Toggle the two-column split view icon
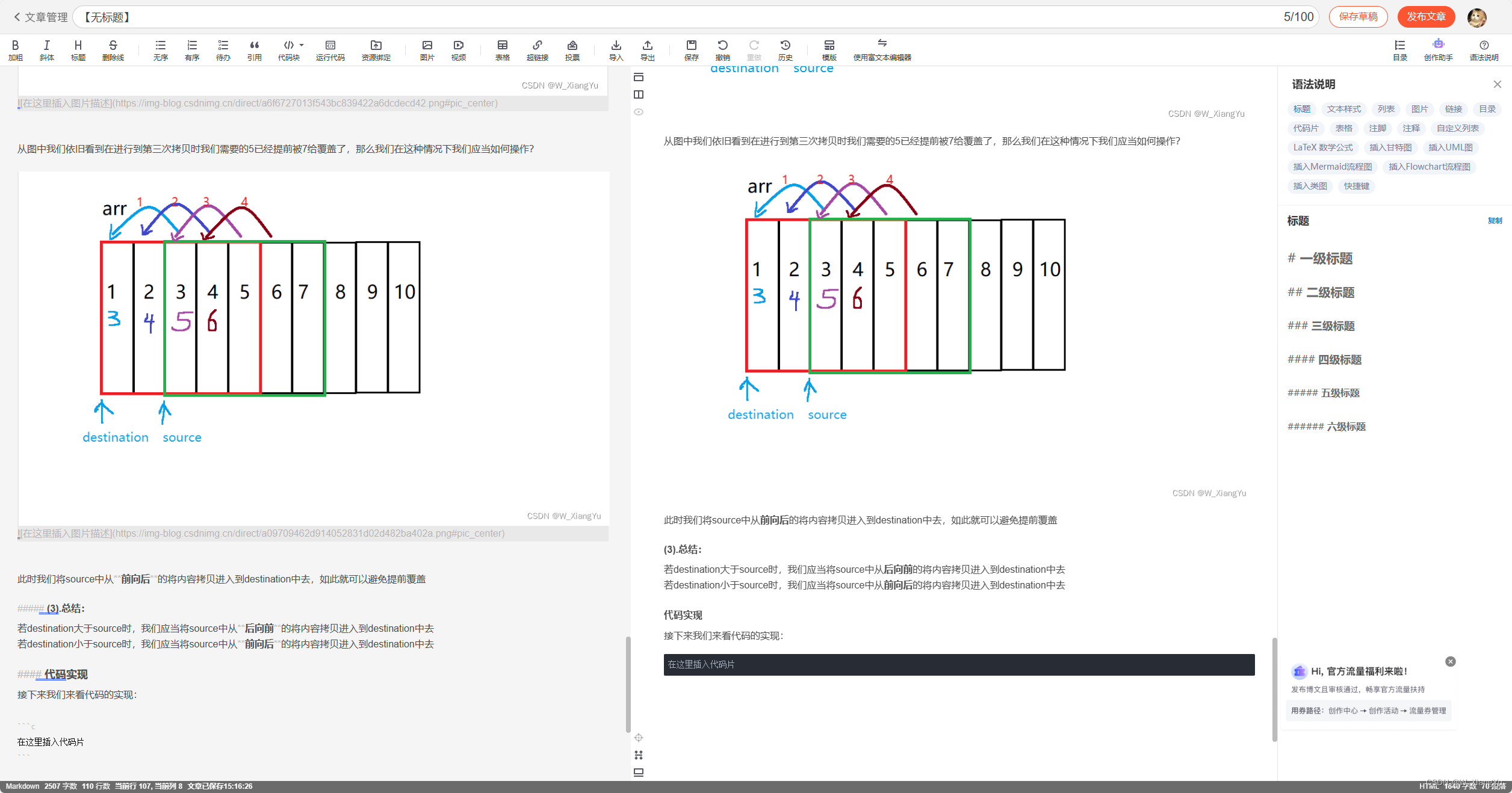The width and height of the screenshot is (1512, 793). click(x=639, y=94)
